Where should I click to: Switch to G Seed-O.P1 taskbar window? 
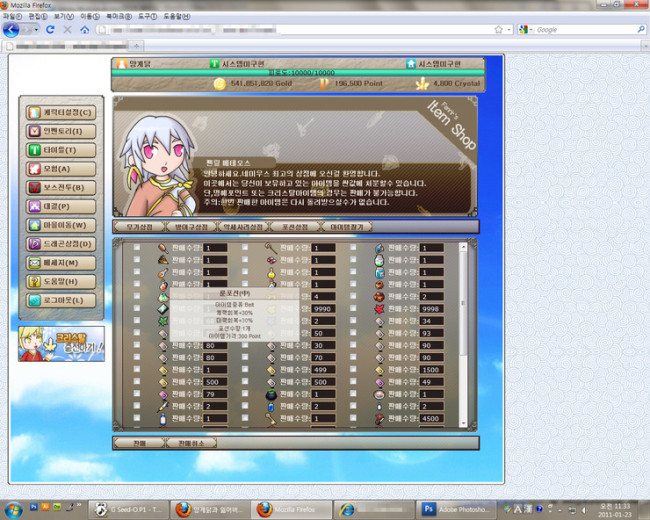click(130, 509)
